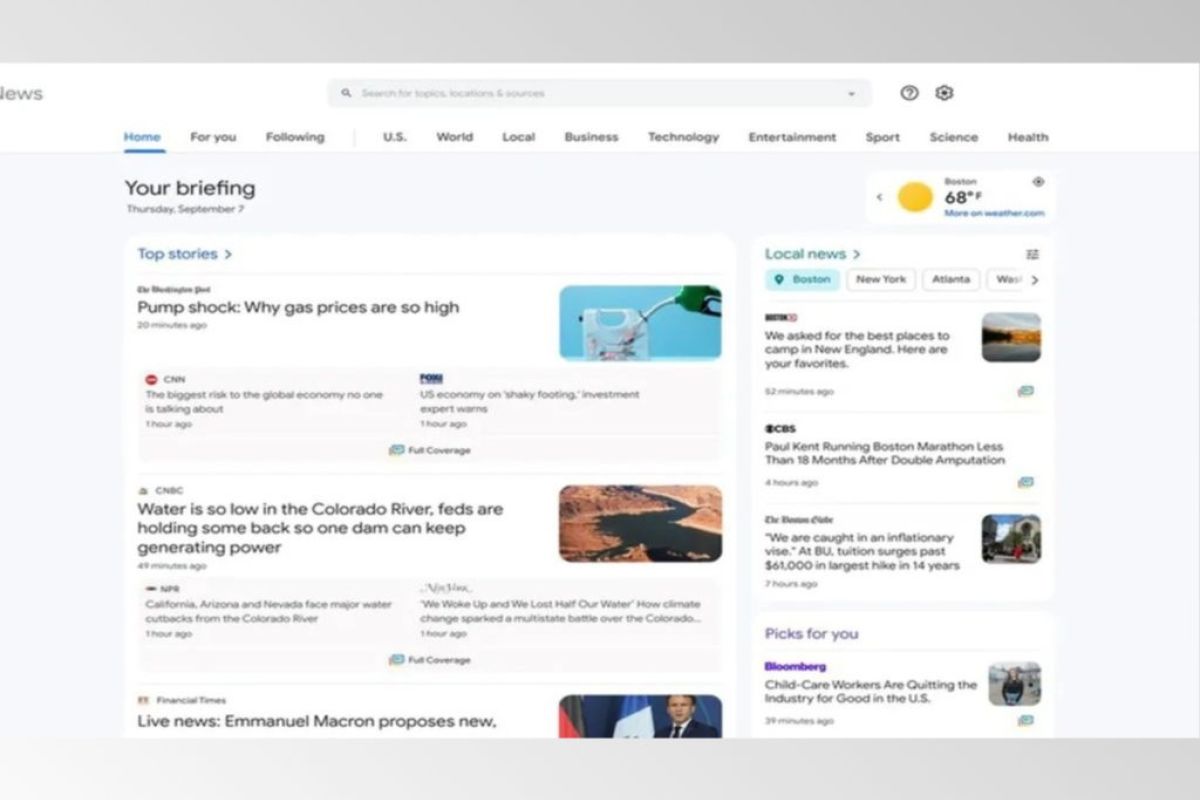Click the Help question mark icon
The width and height of the screenshot is (1200, 800).
point(909,93)
